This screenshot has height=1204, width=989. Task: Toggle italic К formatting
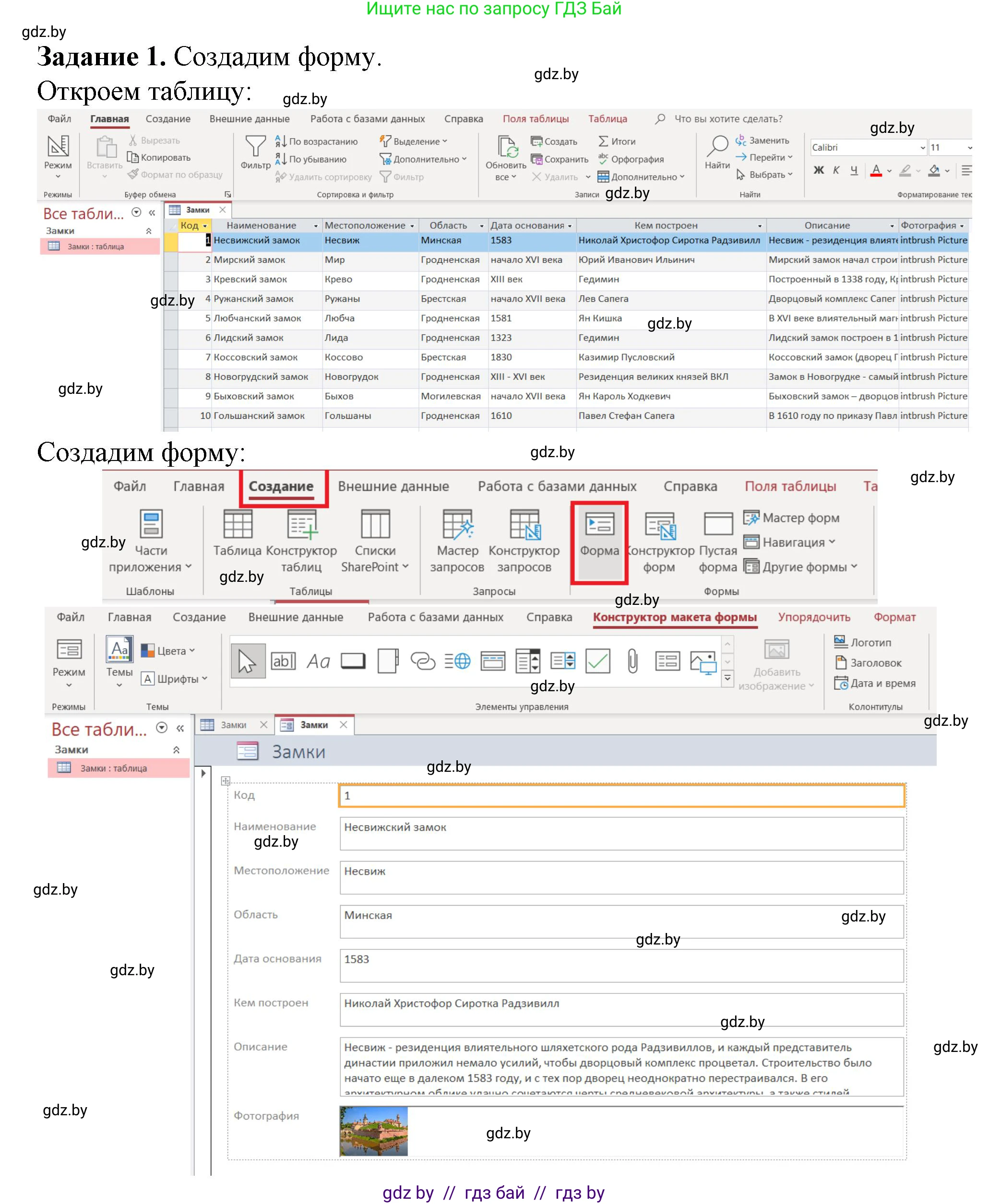click(x=836, y=170)
